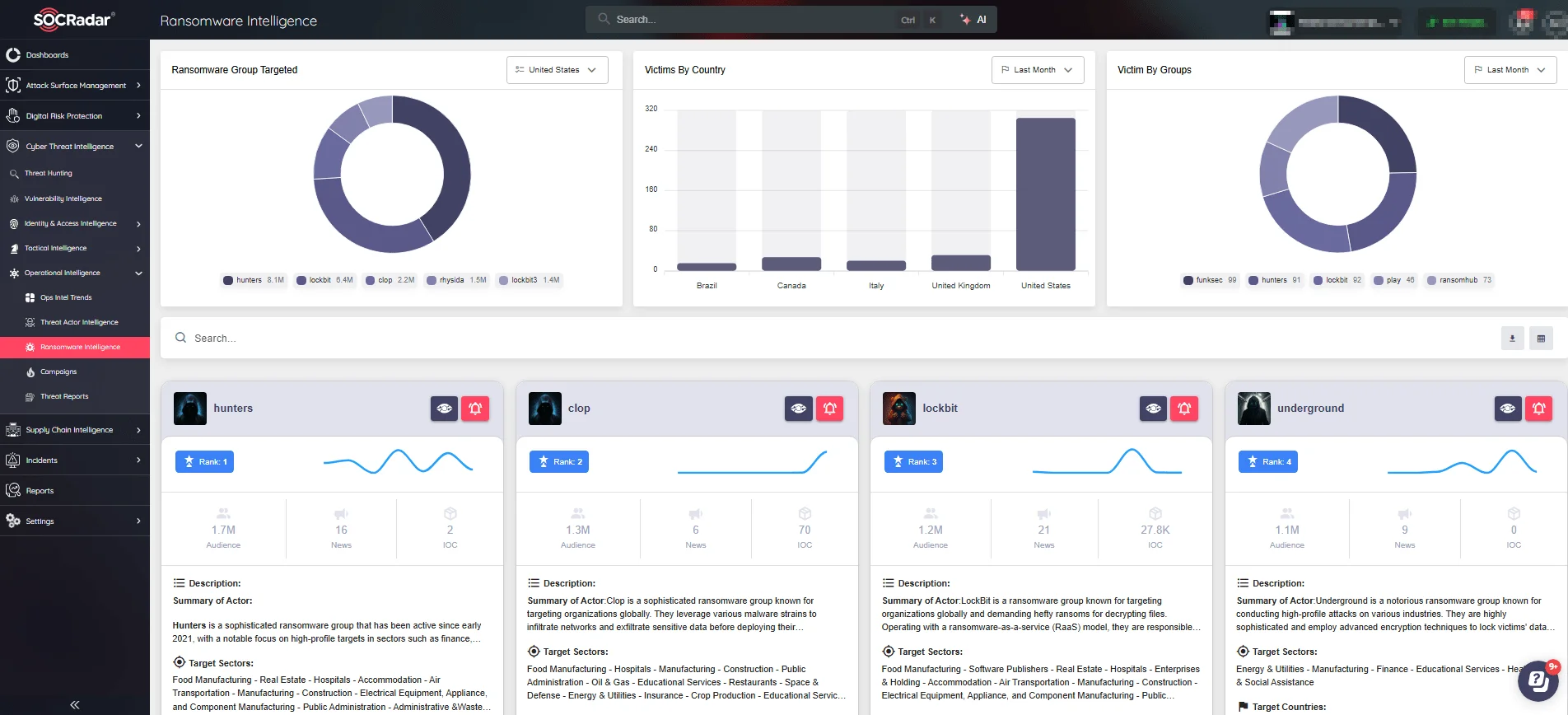This screenshot has height=715, width=1568.
Task: Collapse Cyber Threat Intelligence section
Action: (138, 147)
